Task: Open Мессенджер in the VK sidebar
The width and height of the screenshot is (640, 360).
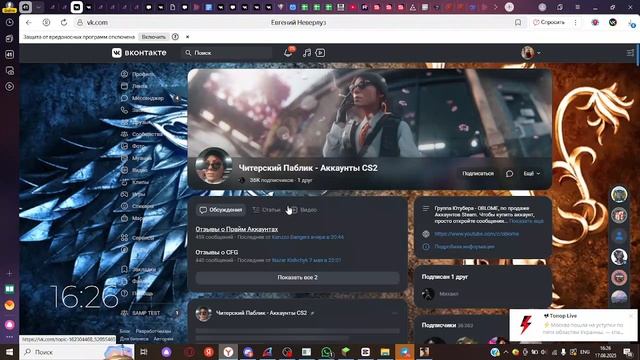Action: [x=142, y=98]
